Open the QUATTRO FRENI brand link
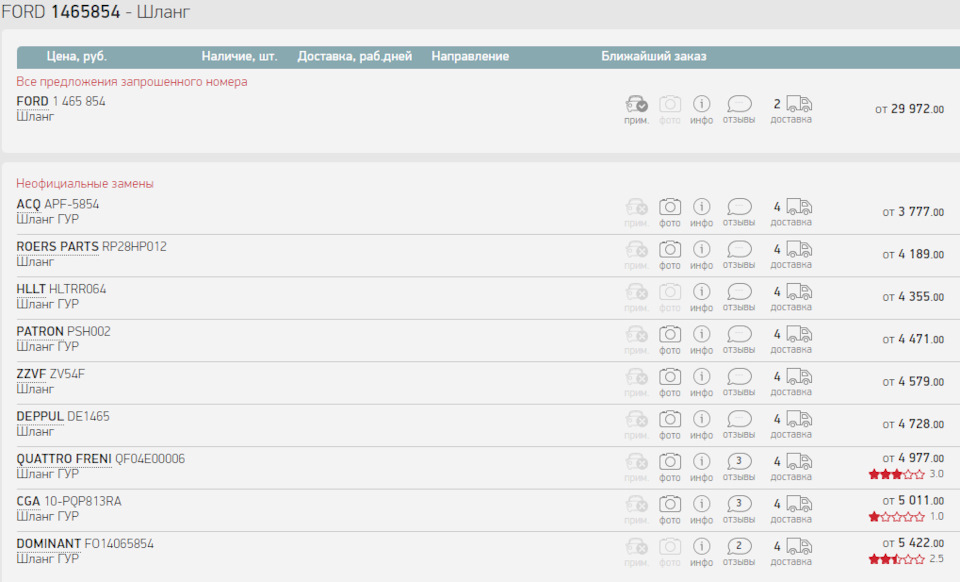 click(64, 458)
